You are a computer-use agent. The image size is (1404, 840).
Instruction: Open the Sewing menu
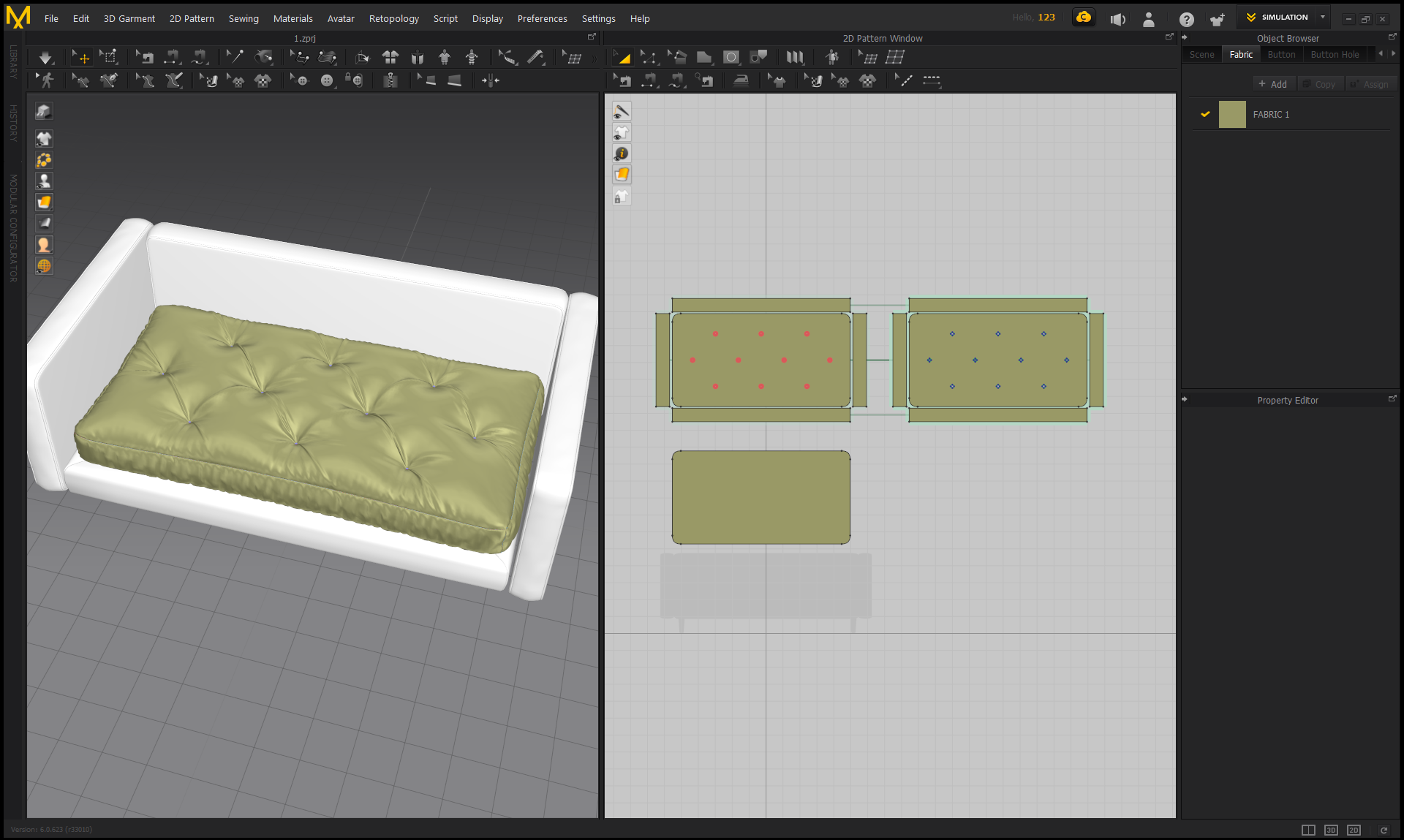[x=244, y=18]
